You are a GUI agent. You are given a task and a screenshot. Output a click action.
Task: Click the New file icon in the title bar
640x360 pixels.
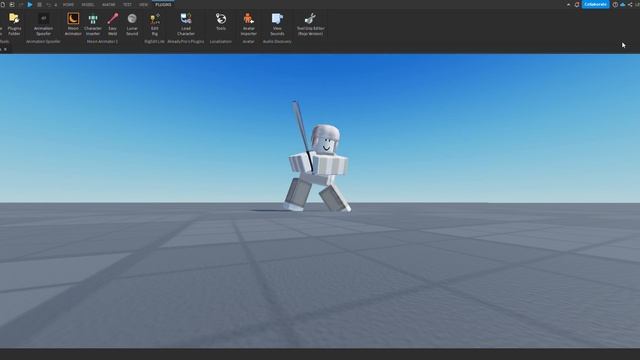(3, 4)
